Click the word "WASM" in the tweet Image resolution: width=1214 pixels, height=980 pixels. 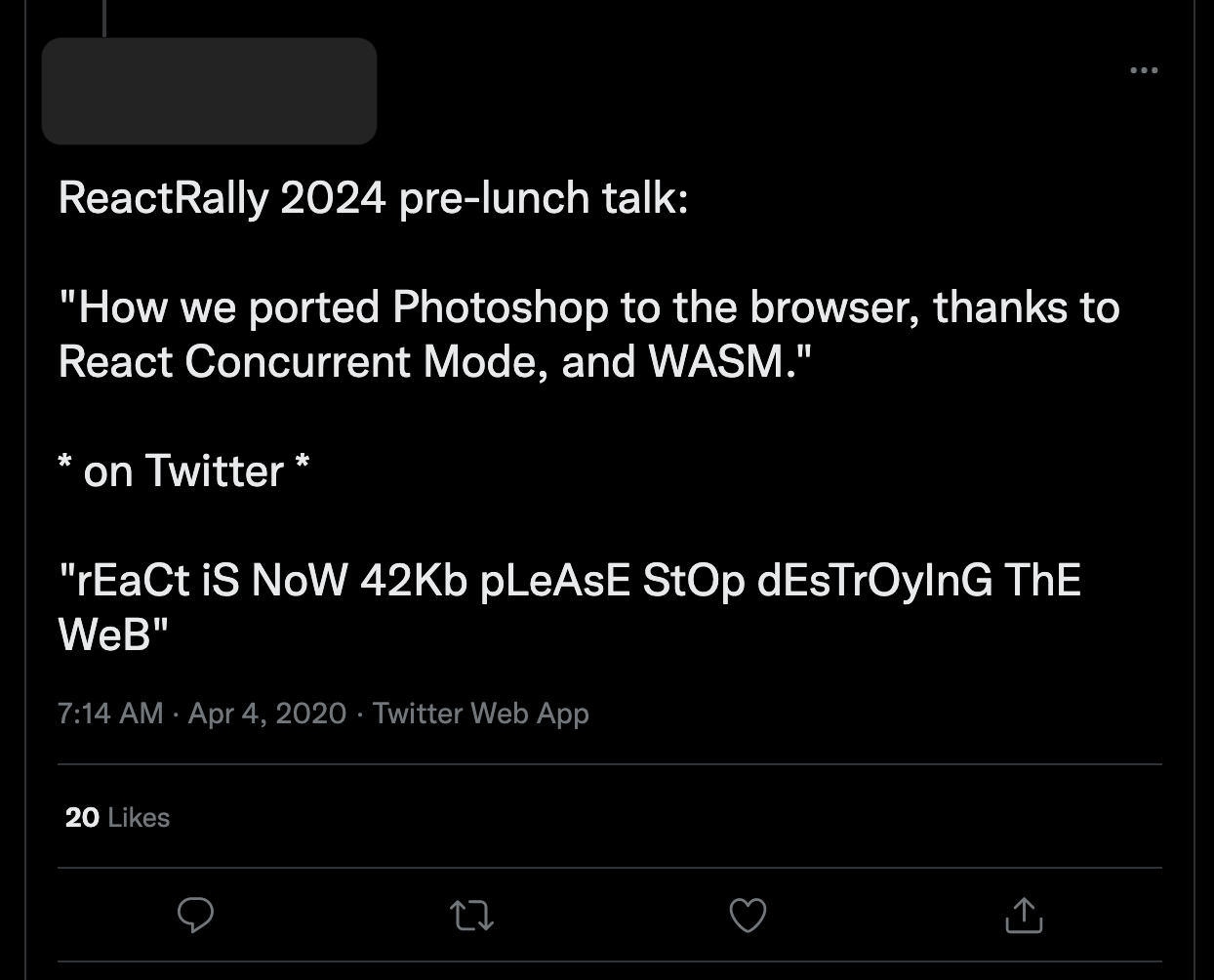coord(716,362)
